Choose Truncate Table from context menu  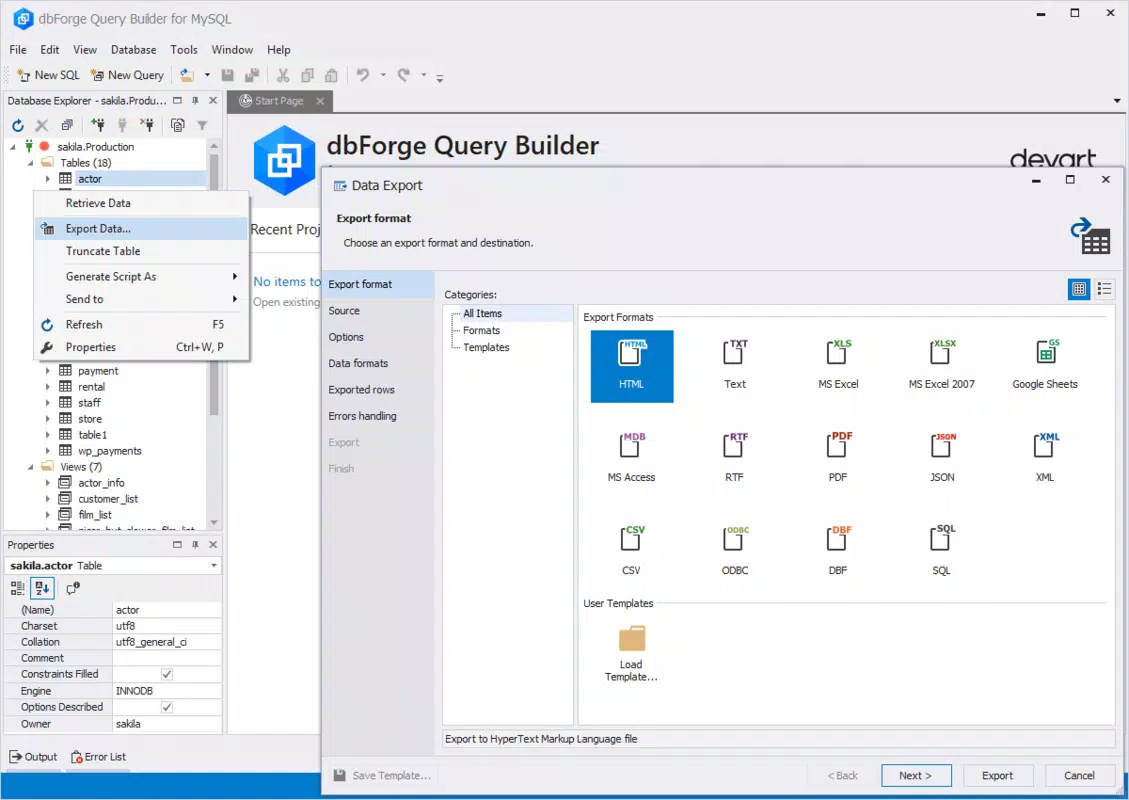coord(141,251)
